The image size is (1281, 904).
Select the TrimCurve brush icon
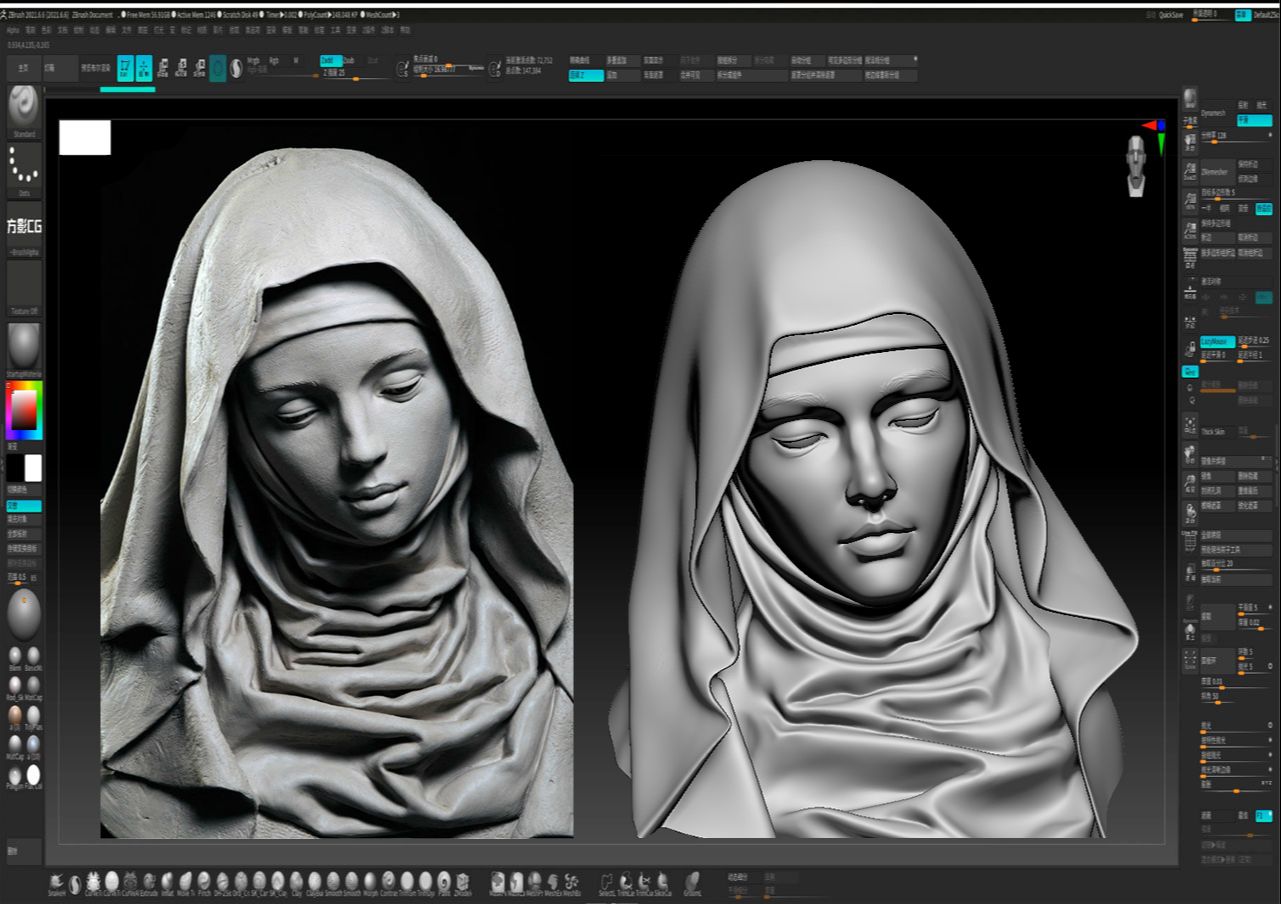coord(644,882)
